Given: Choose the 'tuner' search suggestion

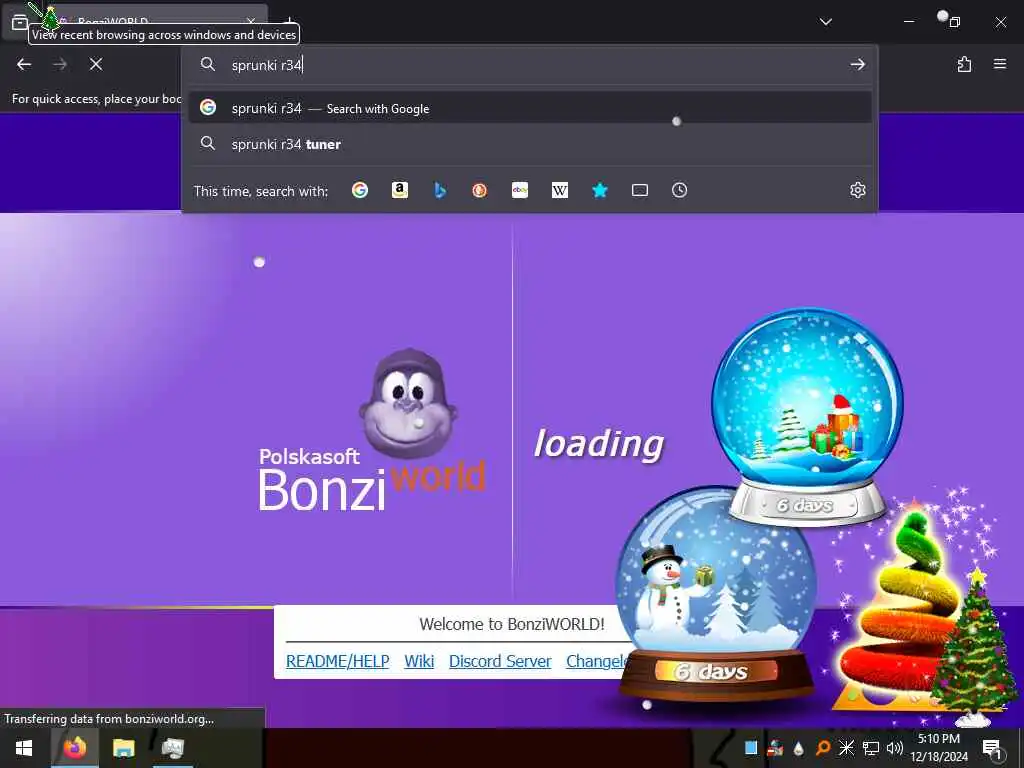Looking at the screenshot, I should (x=530, y=144).
